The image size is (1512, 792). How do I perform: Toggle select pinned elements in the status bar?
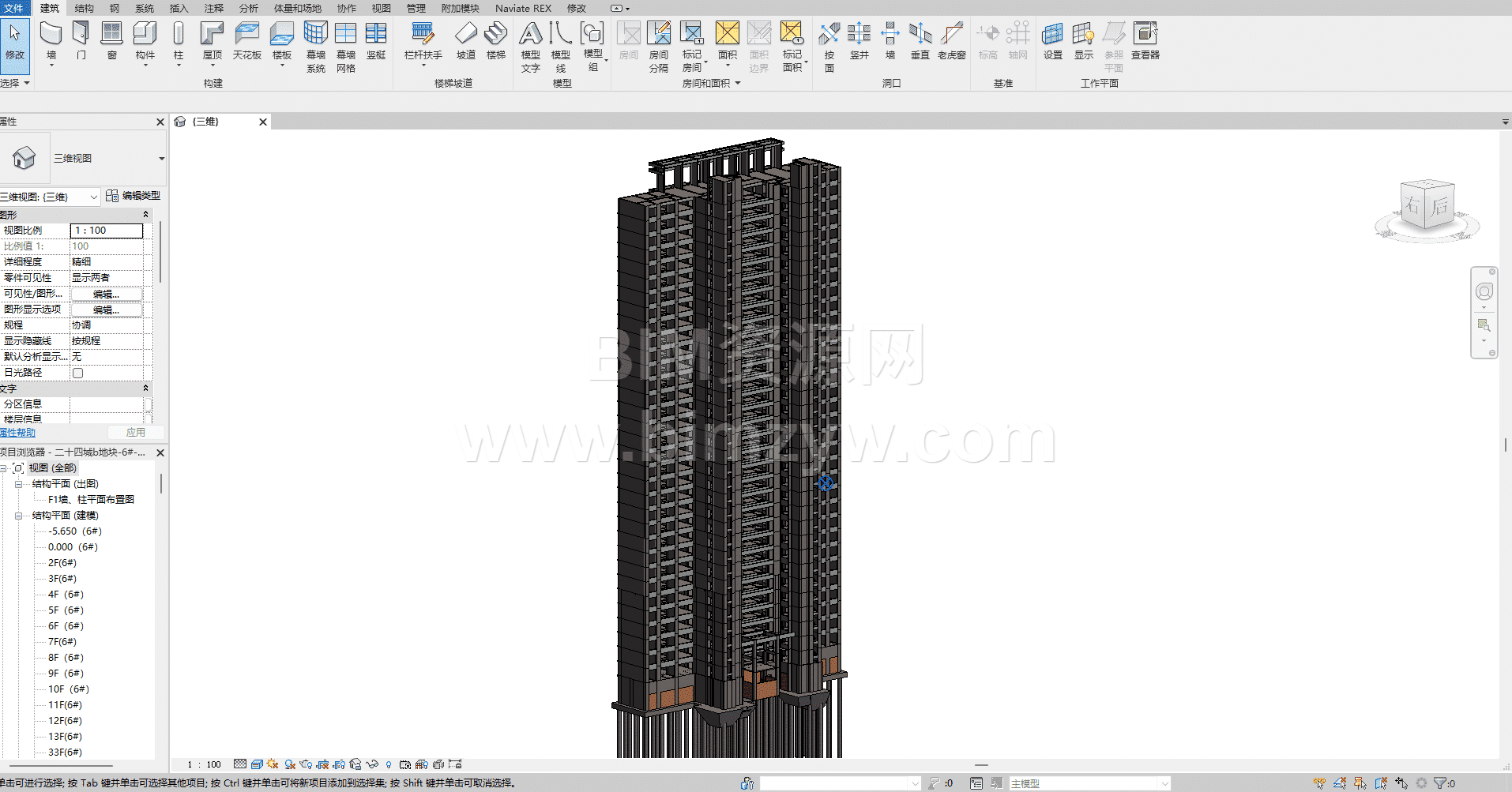tap(1360, 783)
